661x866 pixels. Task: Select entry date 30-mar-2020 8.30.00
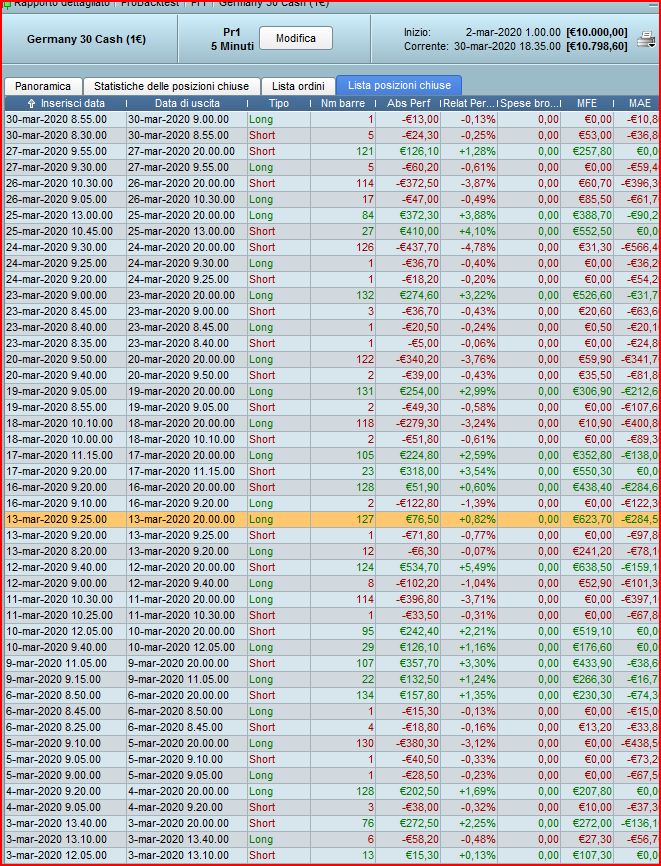[56, 135]
